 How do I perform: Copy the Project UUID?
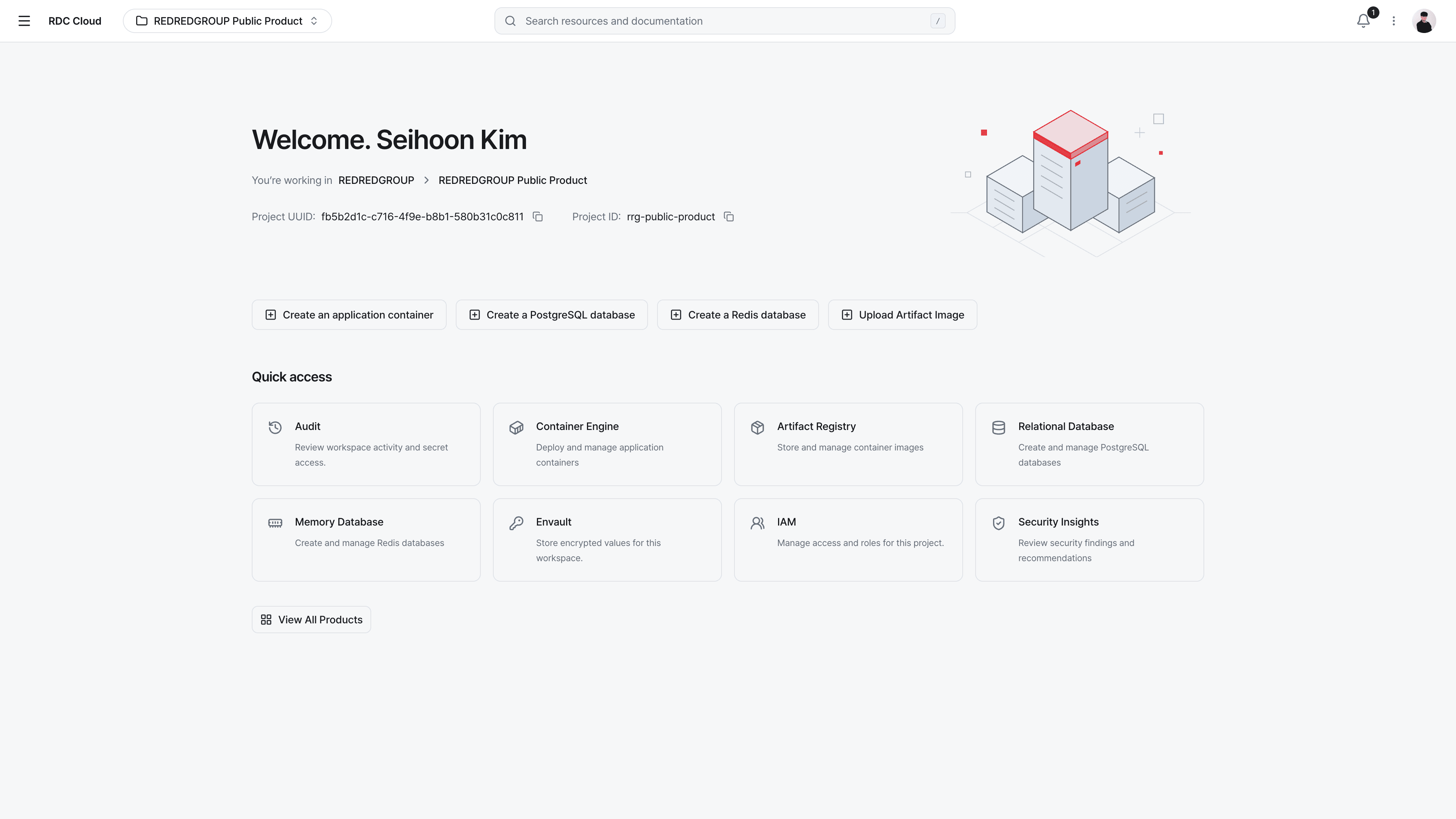click(x=538, y=217)
